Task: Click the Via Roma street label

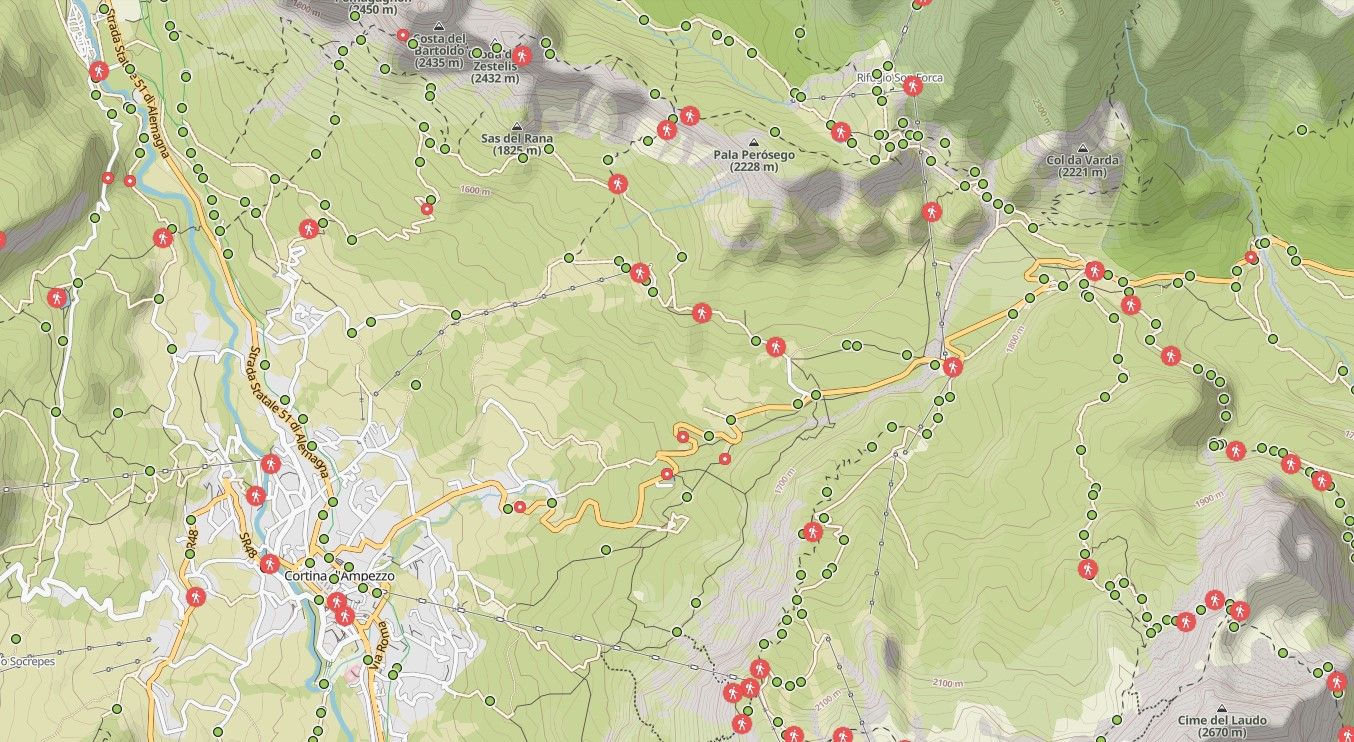Action: [380, 647]
